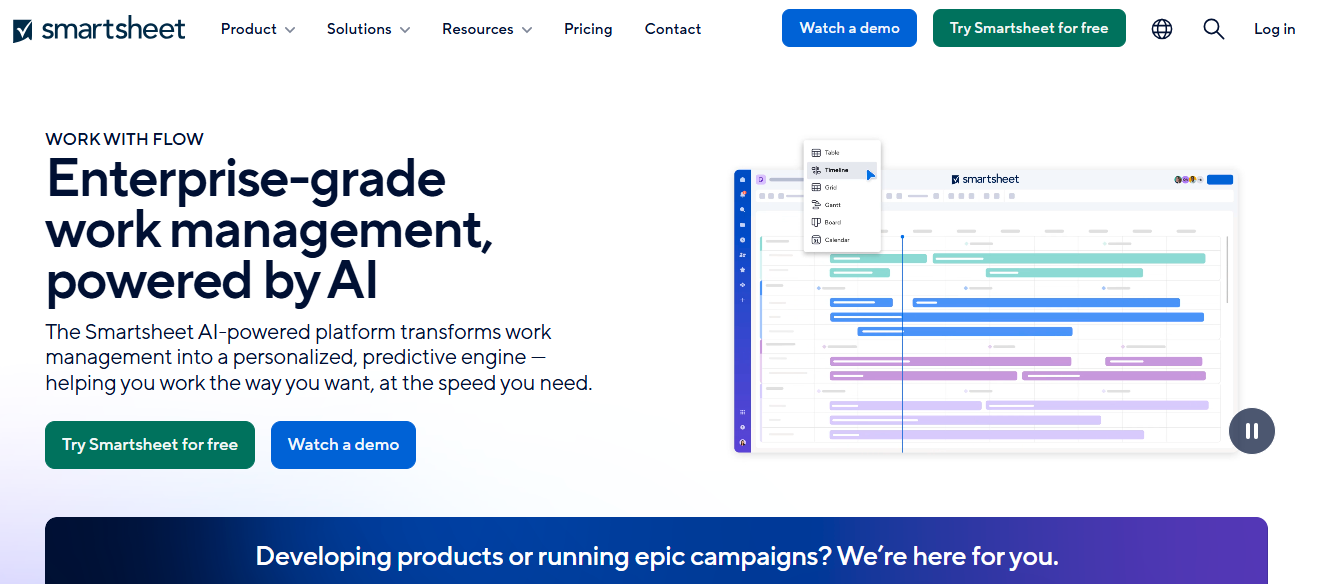Expand the Product menu
This screenshot has width=1320, height=584.
(x=258, y=29)
